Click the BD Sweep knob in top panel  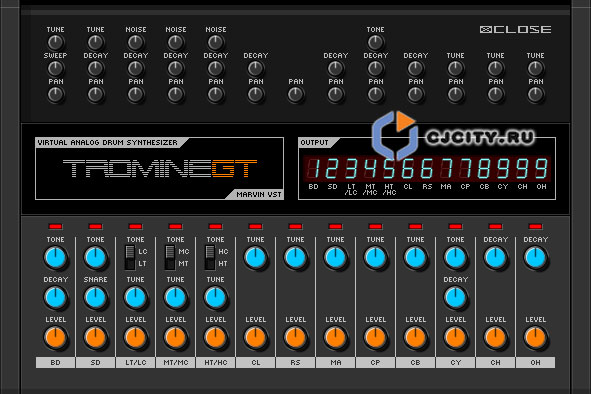(x=55, y=68)
